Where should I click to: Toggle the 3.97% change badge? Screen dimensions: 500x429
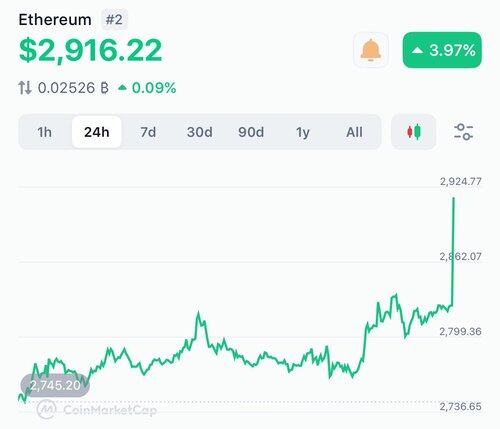pyautogui.click(x=442, y=50)
